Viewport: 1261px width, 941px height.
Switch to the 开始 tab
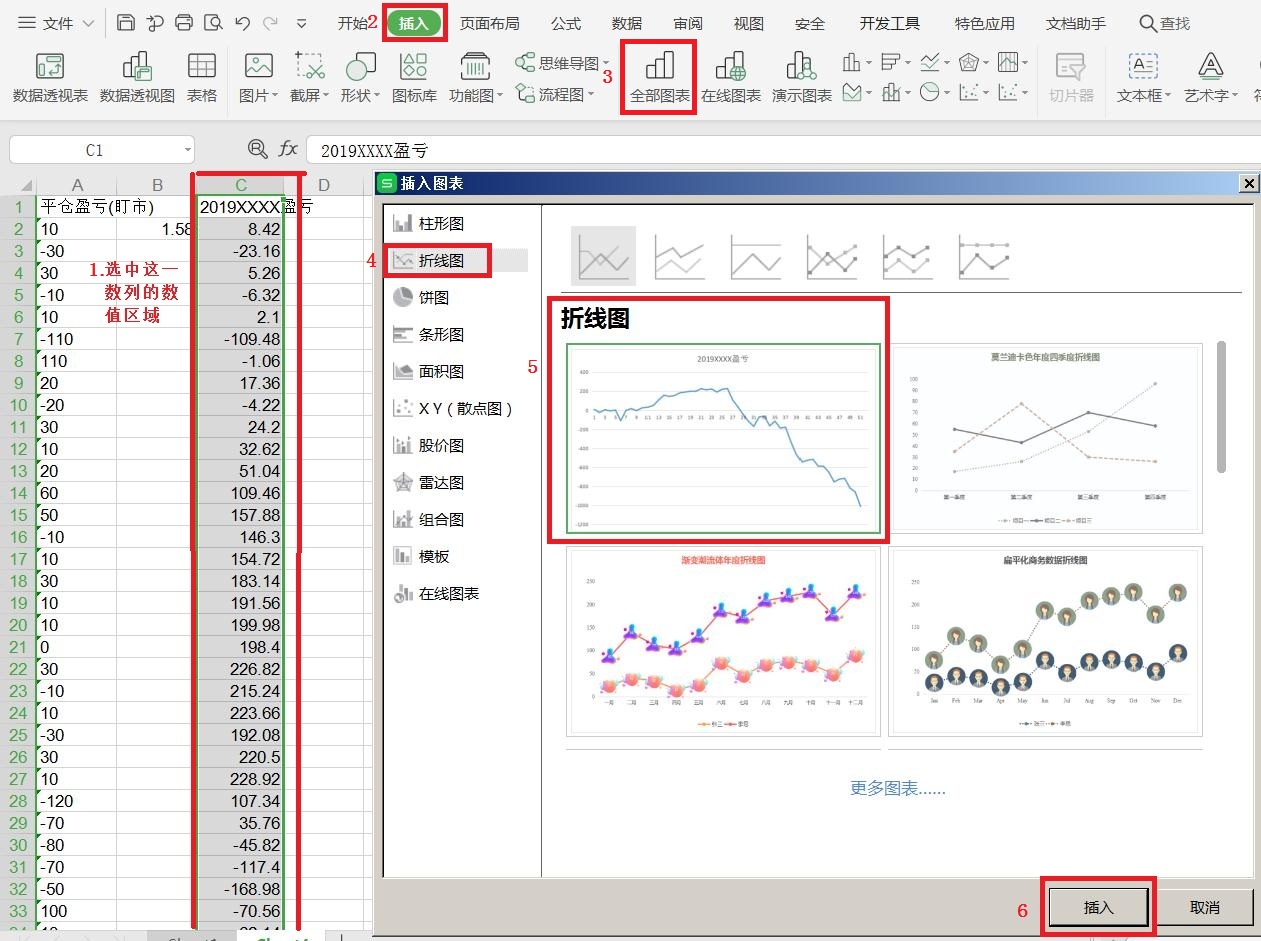click(352, 23)
